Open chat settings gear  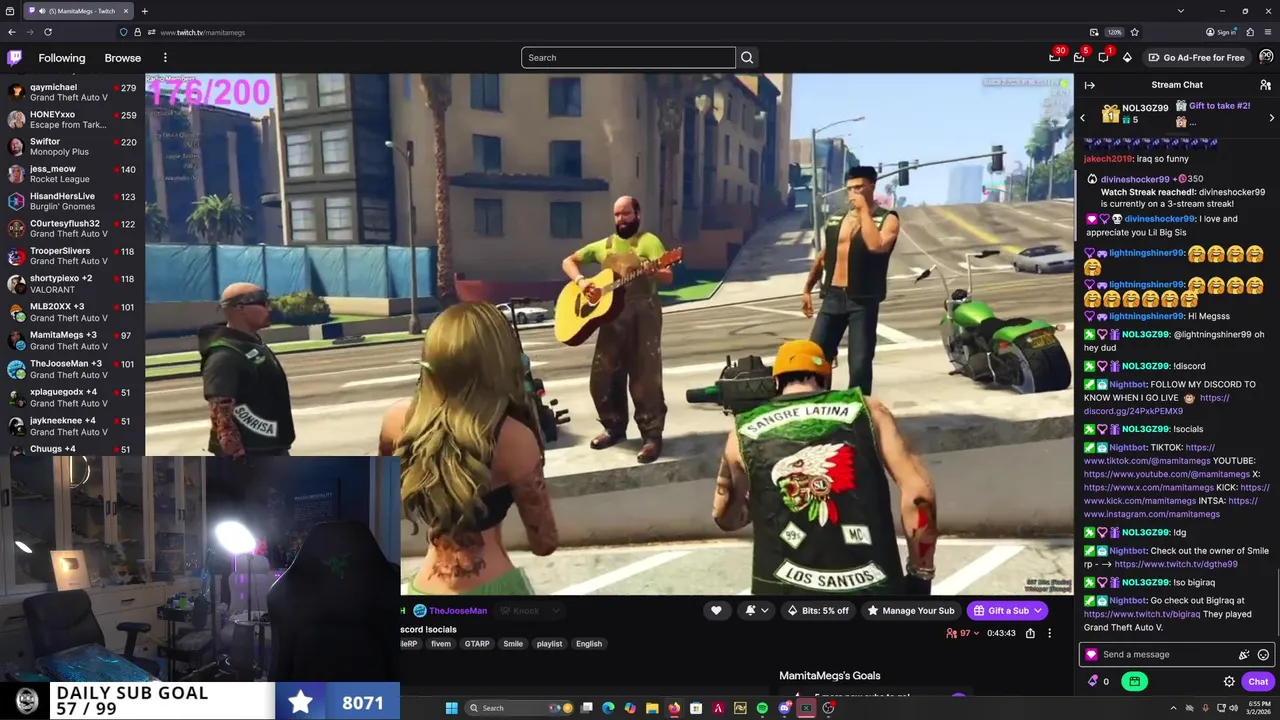pyautogui.click(x=1229, y=682)
